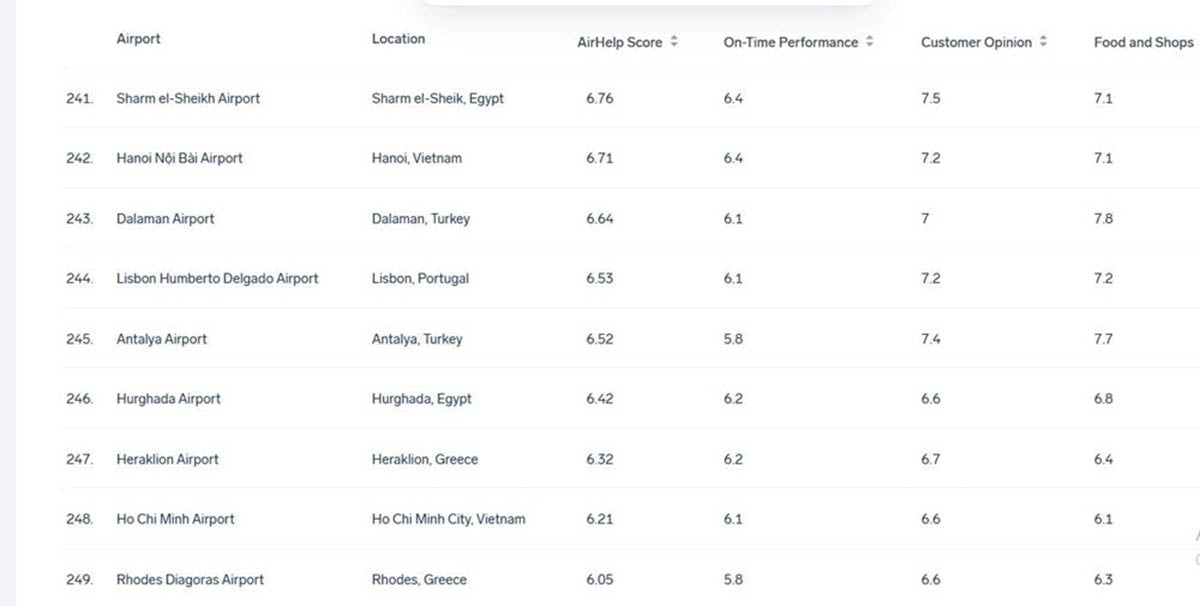1200x606 pixels.
Task: Click the sort arrows beside AirHelp Score
Action: point(675,42)
